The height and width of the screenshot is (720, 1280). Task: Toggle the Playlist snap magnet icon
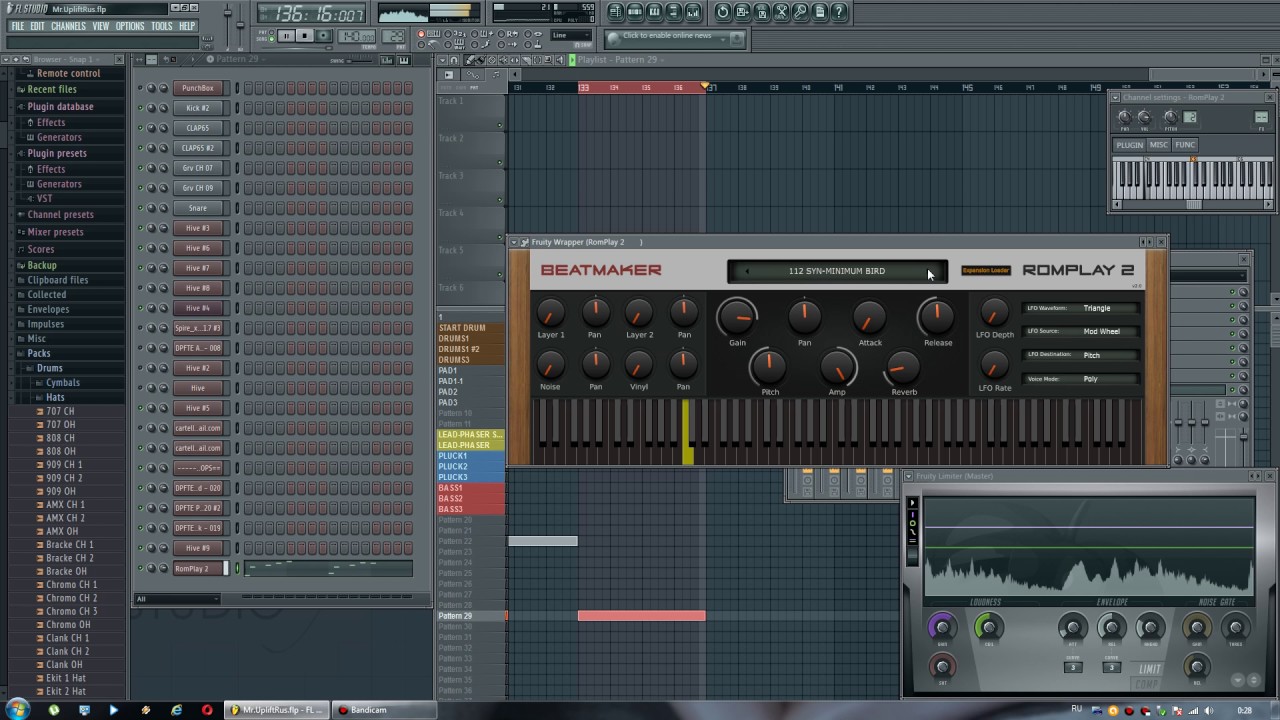(454, 60)
